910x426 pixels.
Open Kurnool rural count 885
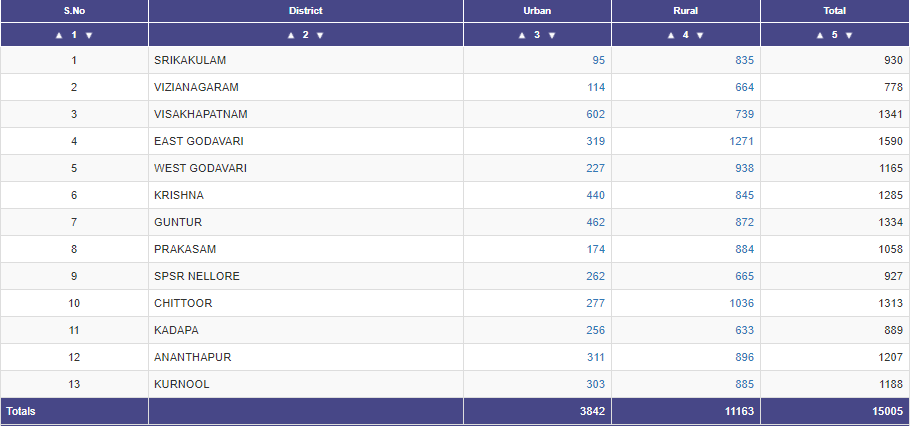[x=745, y=384]
